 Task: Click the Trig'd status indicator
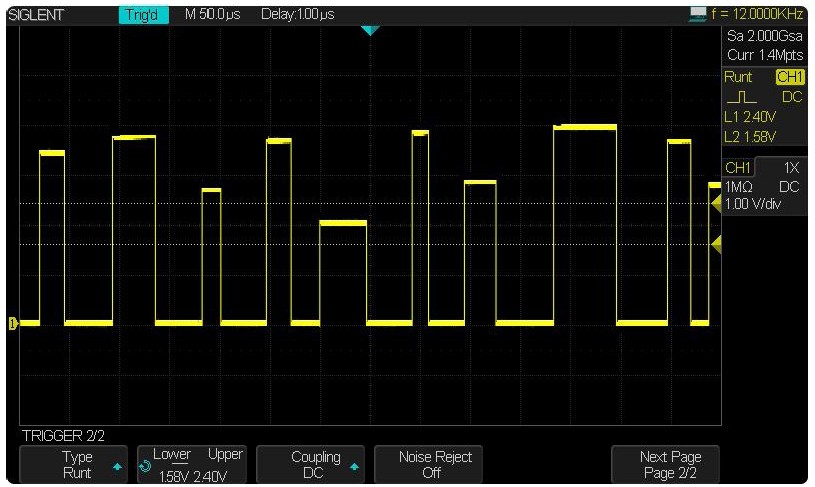pyautogui.click(x=143, y=15)
